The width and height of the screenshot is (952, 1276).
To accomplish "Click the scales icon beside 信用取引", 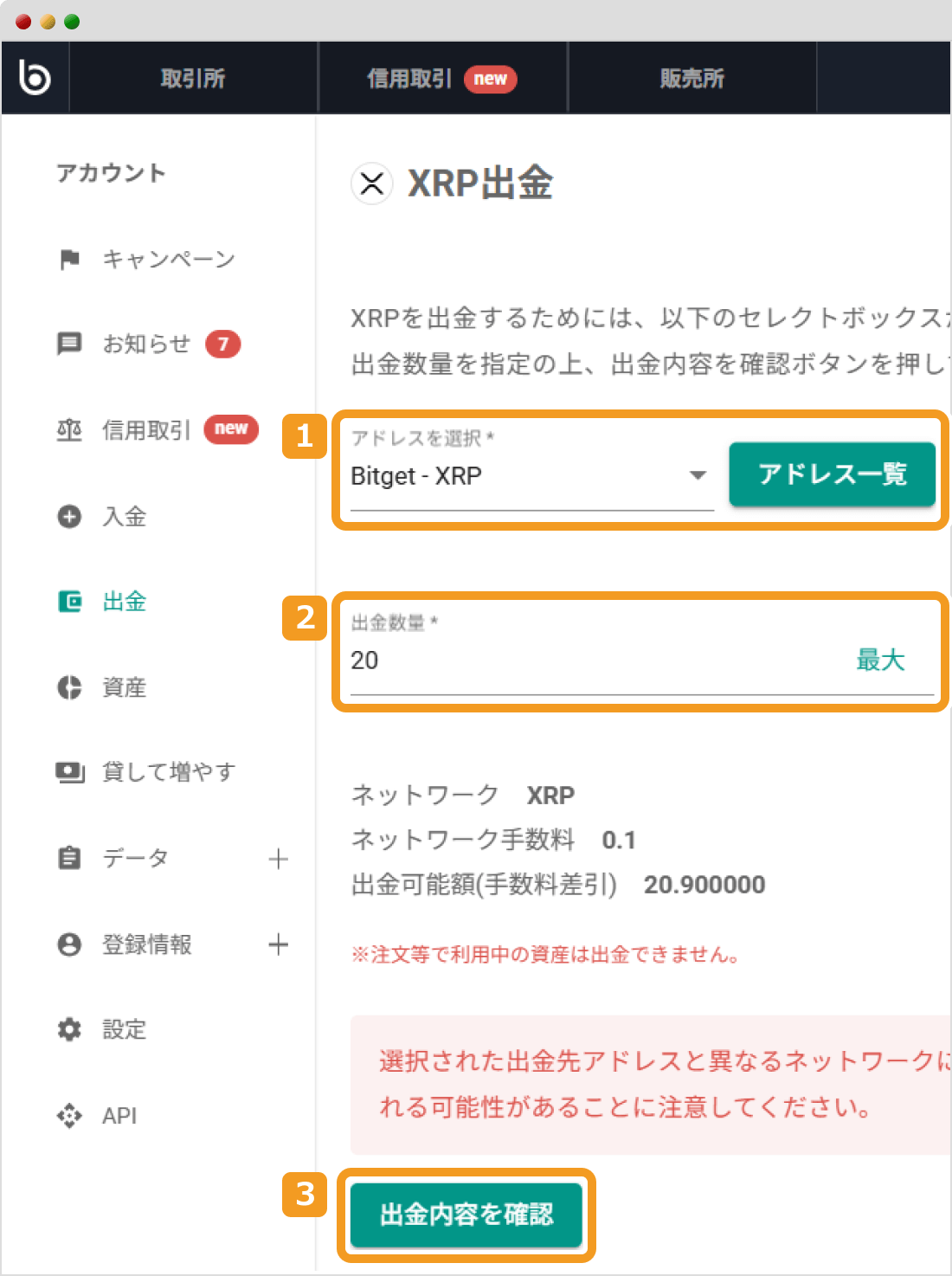I will coord(70,430).
